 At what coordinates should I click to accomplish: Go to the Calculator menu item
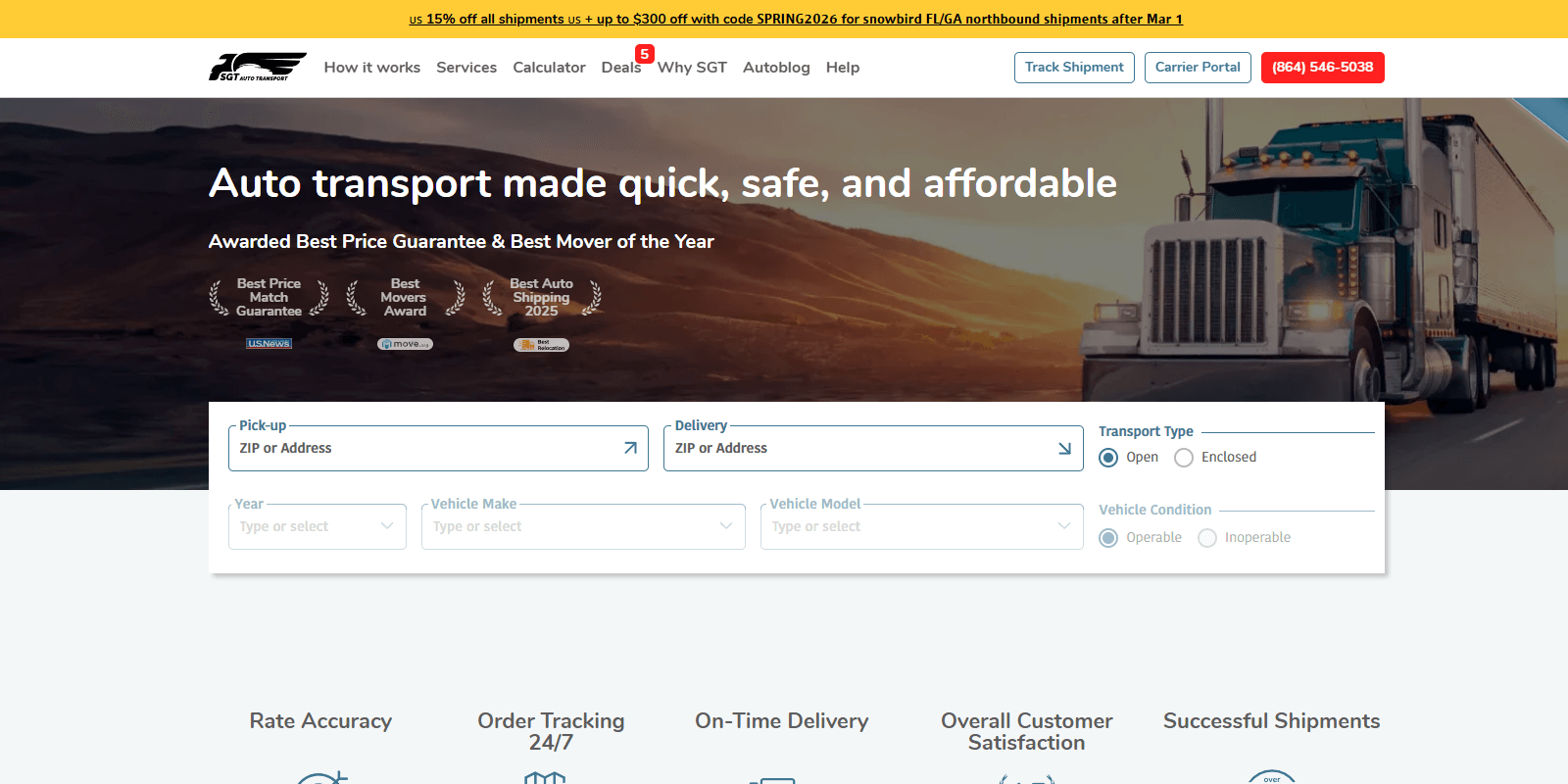click(549, 68)
